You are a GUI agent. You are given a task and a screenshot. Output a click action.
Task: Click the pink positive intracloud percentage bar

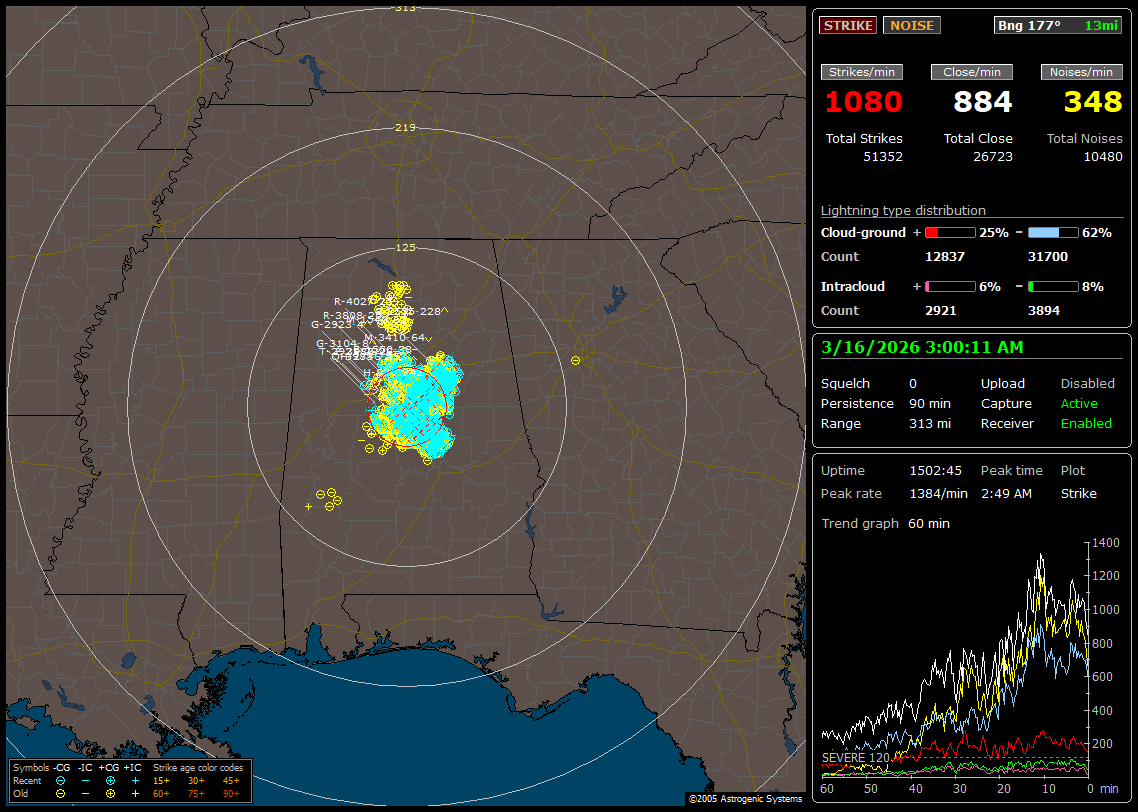click(949, 287)
